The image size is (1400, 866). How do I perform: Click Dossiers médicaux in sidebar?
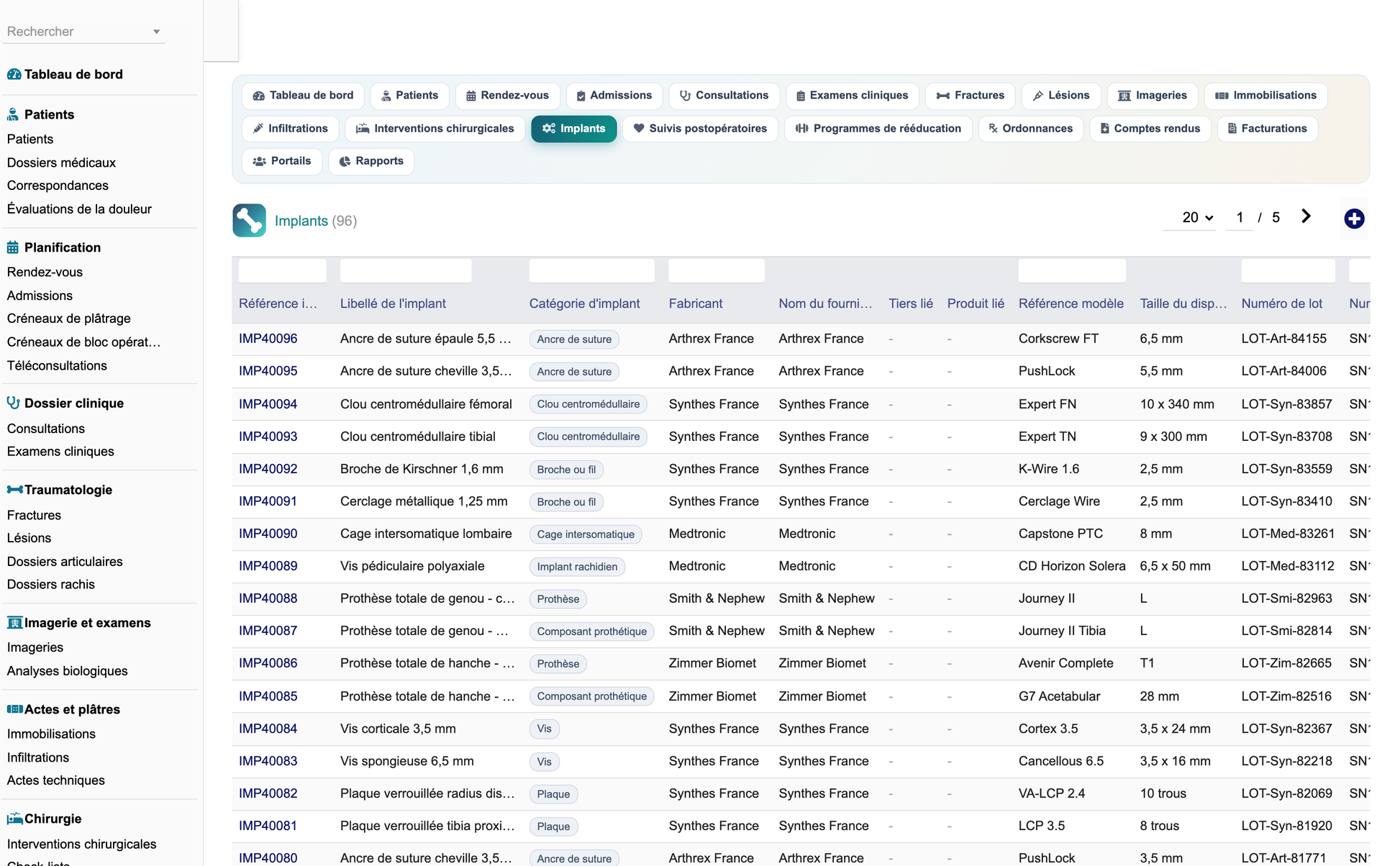(61, 163)
